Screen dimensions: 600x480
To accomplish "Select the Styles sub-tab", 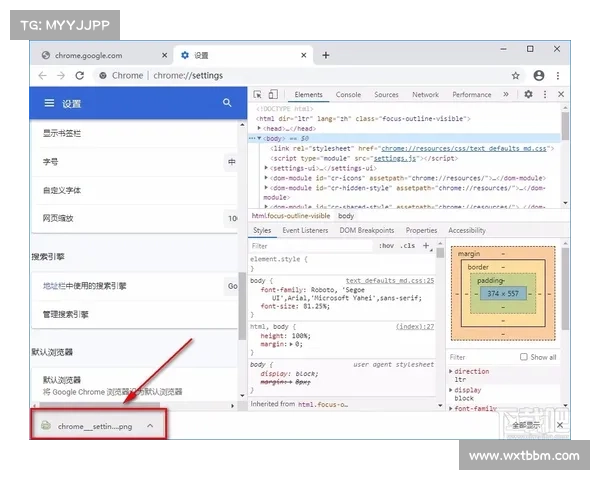I will pos(262,230).
